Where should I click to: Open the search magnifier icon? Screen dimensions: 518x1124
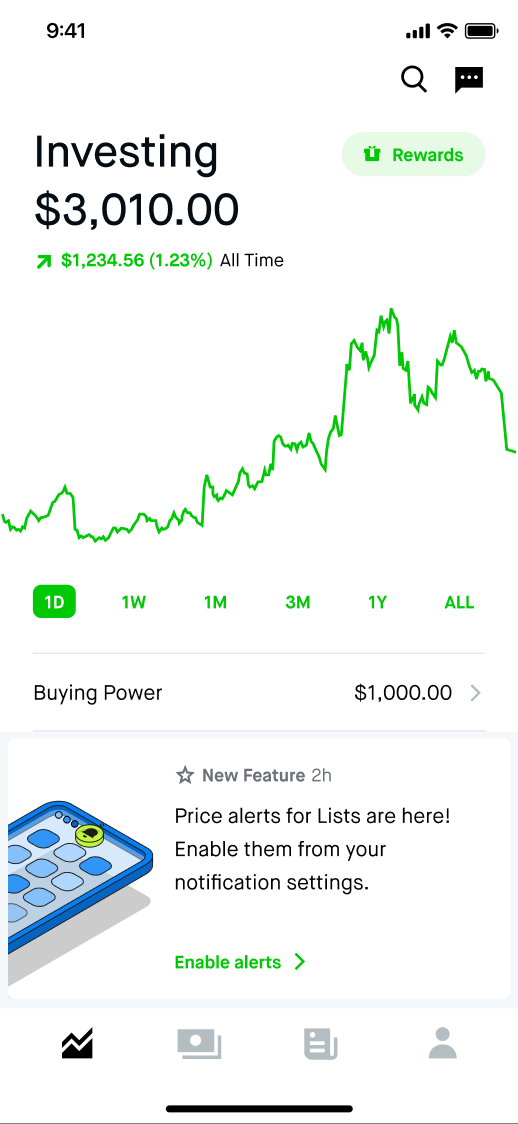(414, 79)
